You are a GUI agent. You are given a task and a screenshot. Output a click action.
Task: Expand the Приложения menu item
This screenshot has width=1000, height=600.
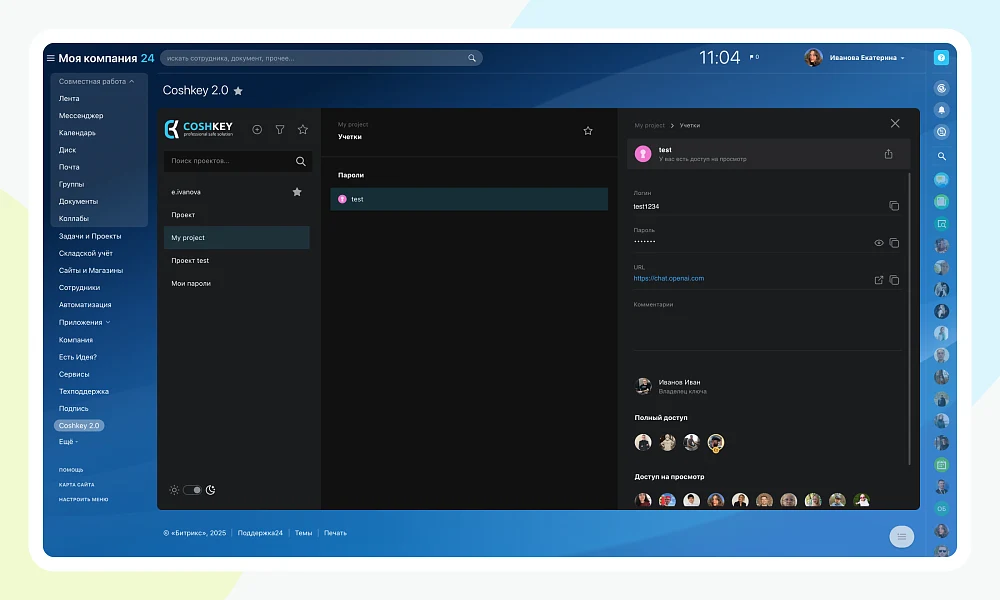pyautogui.click(x=84, y=322)
